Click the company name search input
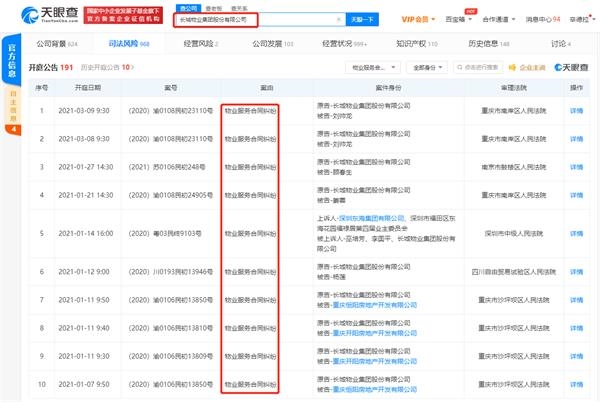600x402 pixels. pos(259,20)
